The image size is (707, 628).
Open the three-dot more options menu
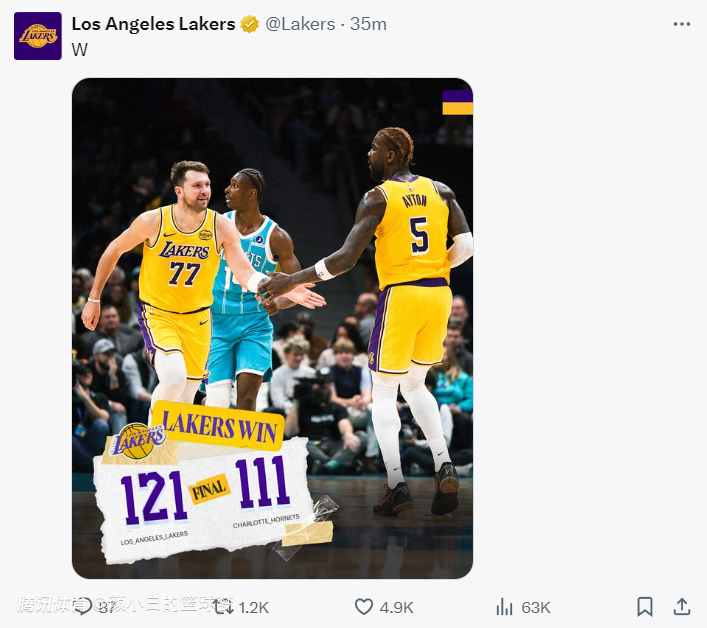click(682, 24)
